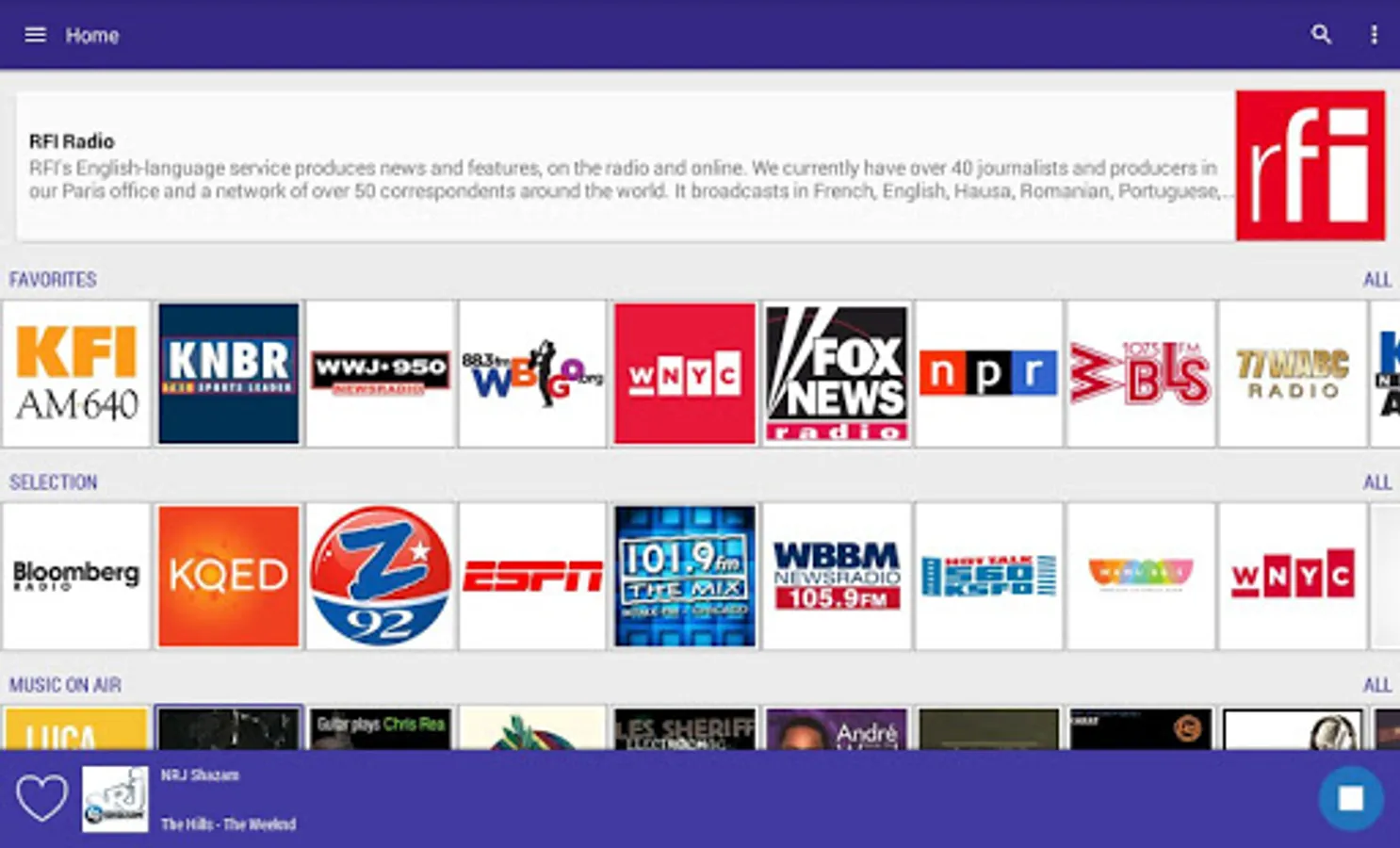Play WBLS 107.5 station
Image resolution: width=1400 pixels, height=848 pixels.
coord(1141,373)
